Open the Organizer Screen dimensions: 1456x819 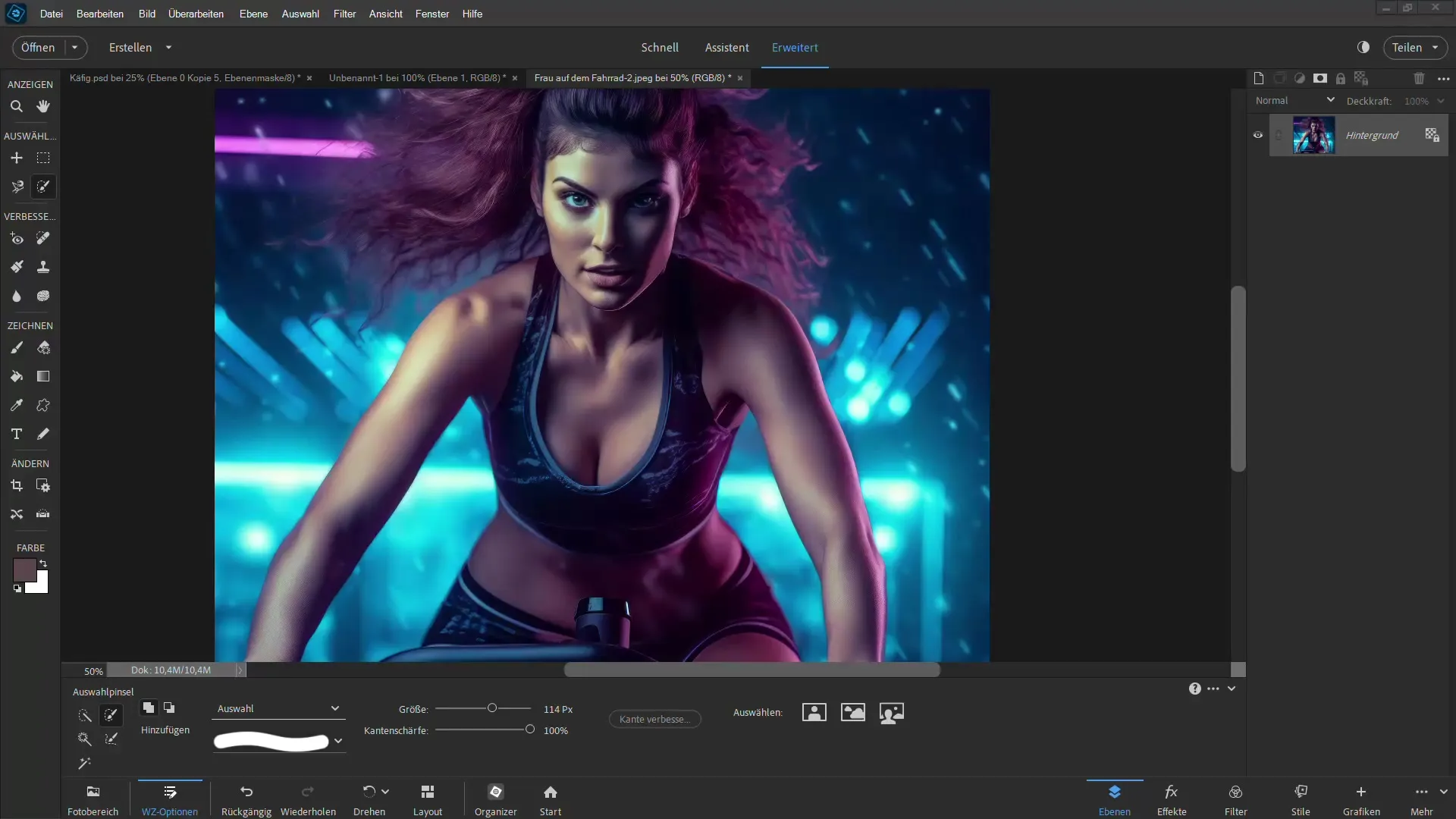click(496, 799)
